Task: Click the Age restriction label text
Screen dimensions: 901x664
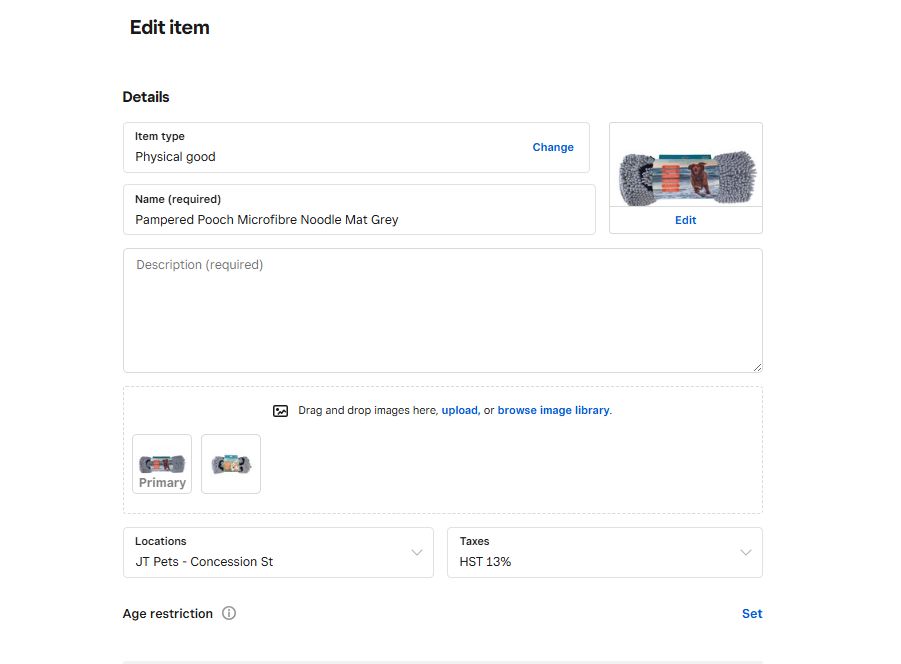Action: 168,614
